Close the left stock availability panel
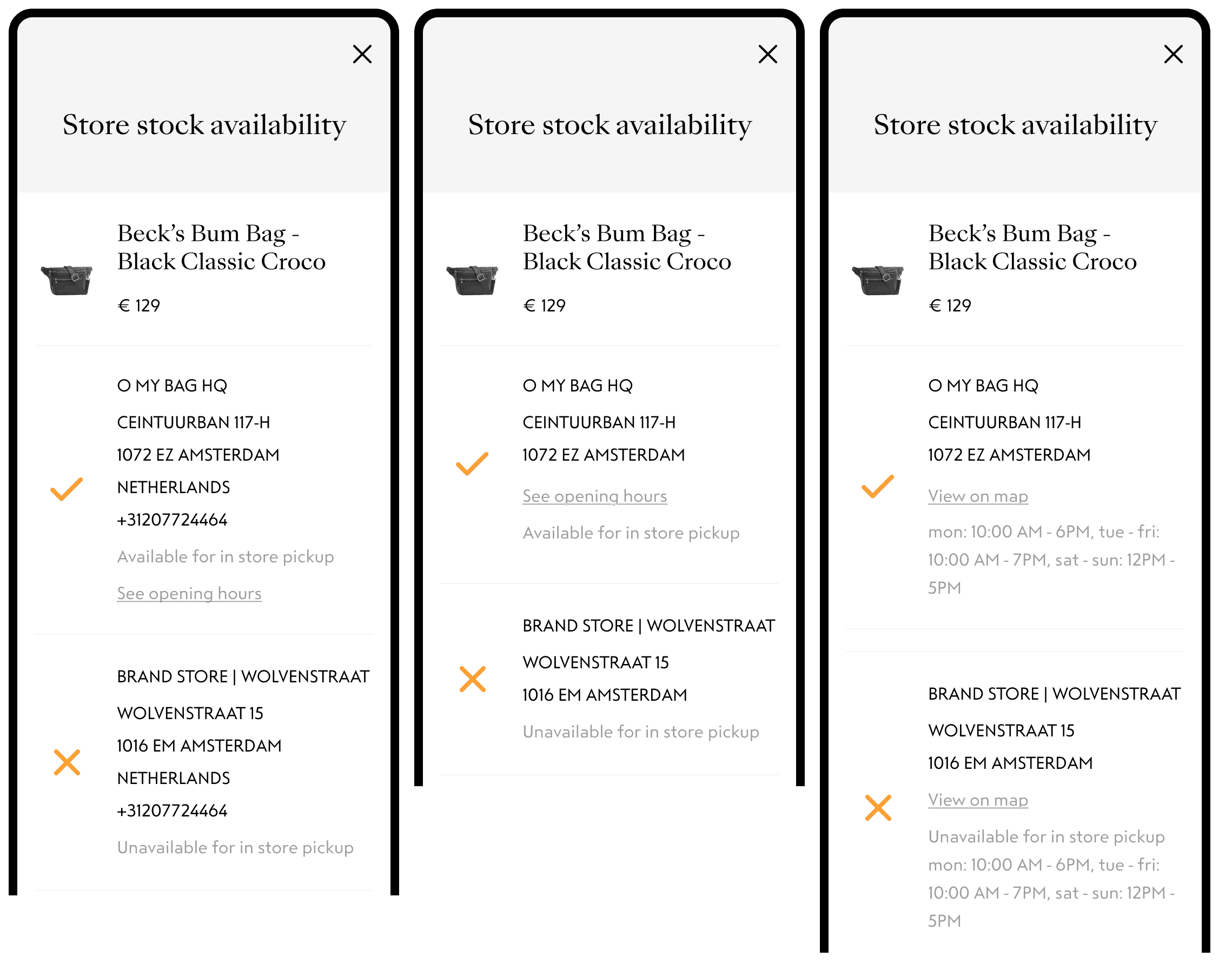This screenshot has height=970, width=1232. tap(362, 55)
